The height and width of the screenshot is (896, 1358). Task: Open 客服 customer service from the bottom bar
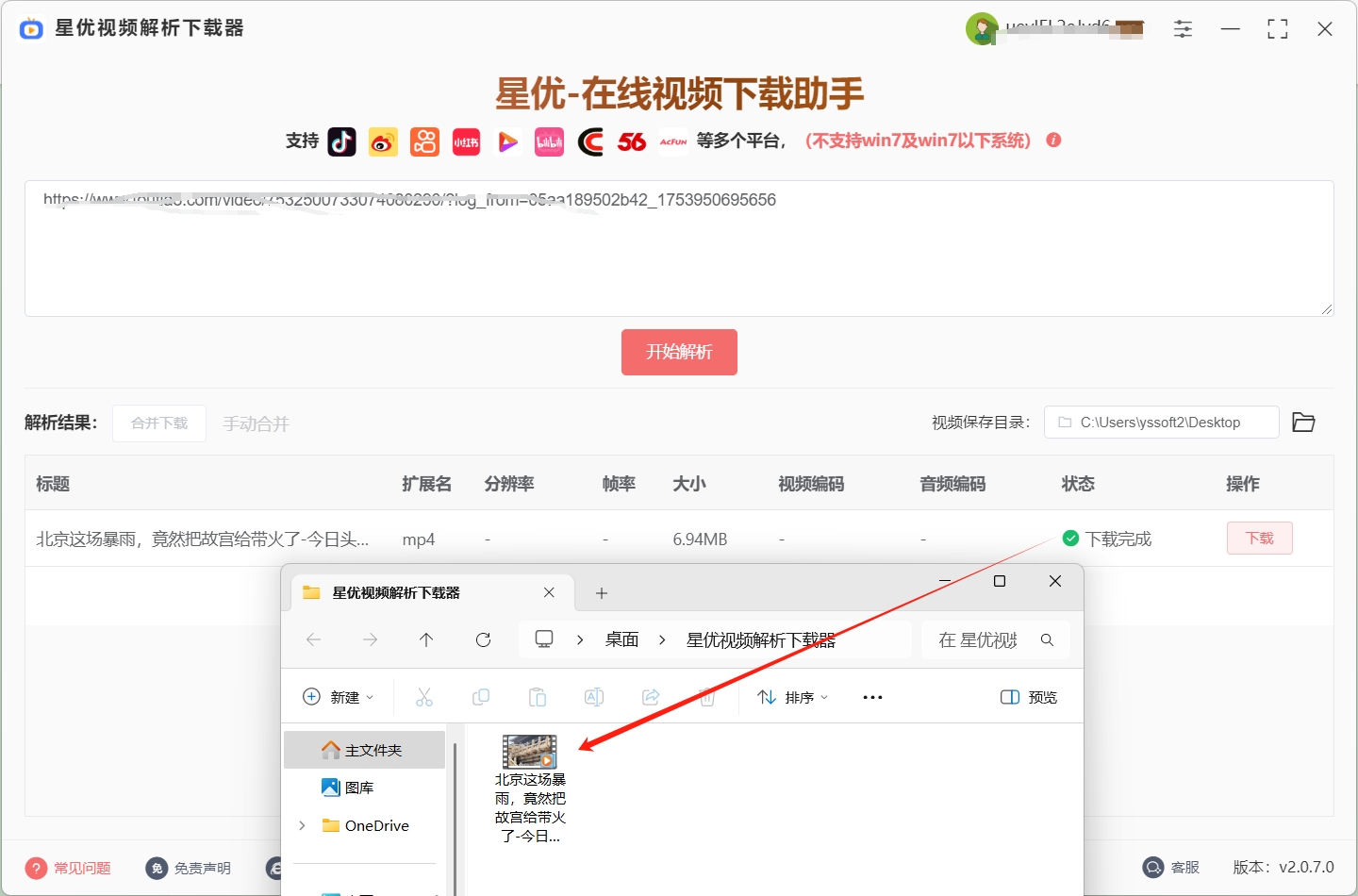[x=1172, y=867]
